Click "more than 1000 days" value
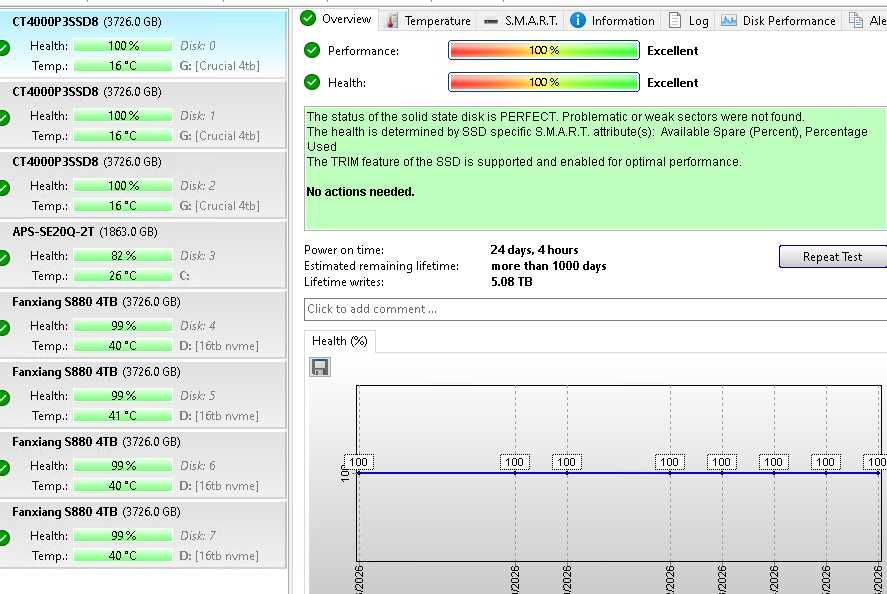The height and width of the screenshot is (594, 887). 549,266
